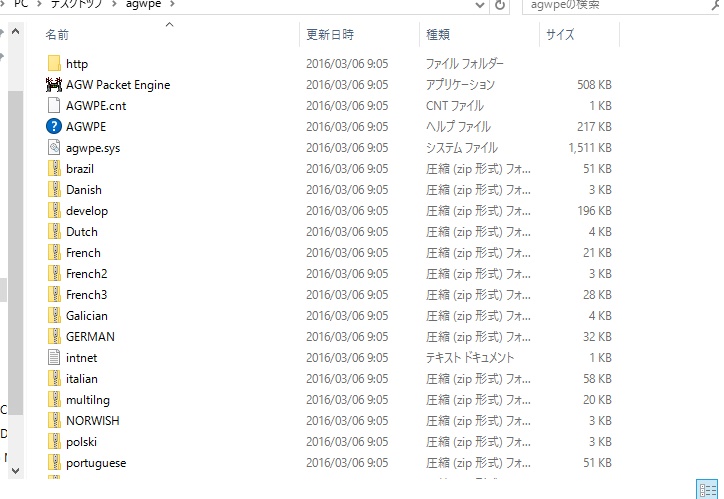Expand the chevron between デスクトップ and agwpe in path
Screen dimensions: 724x499
coord(114,5)
